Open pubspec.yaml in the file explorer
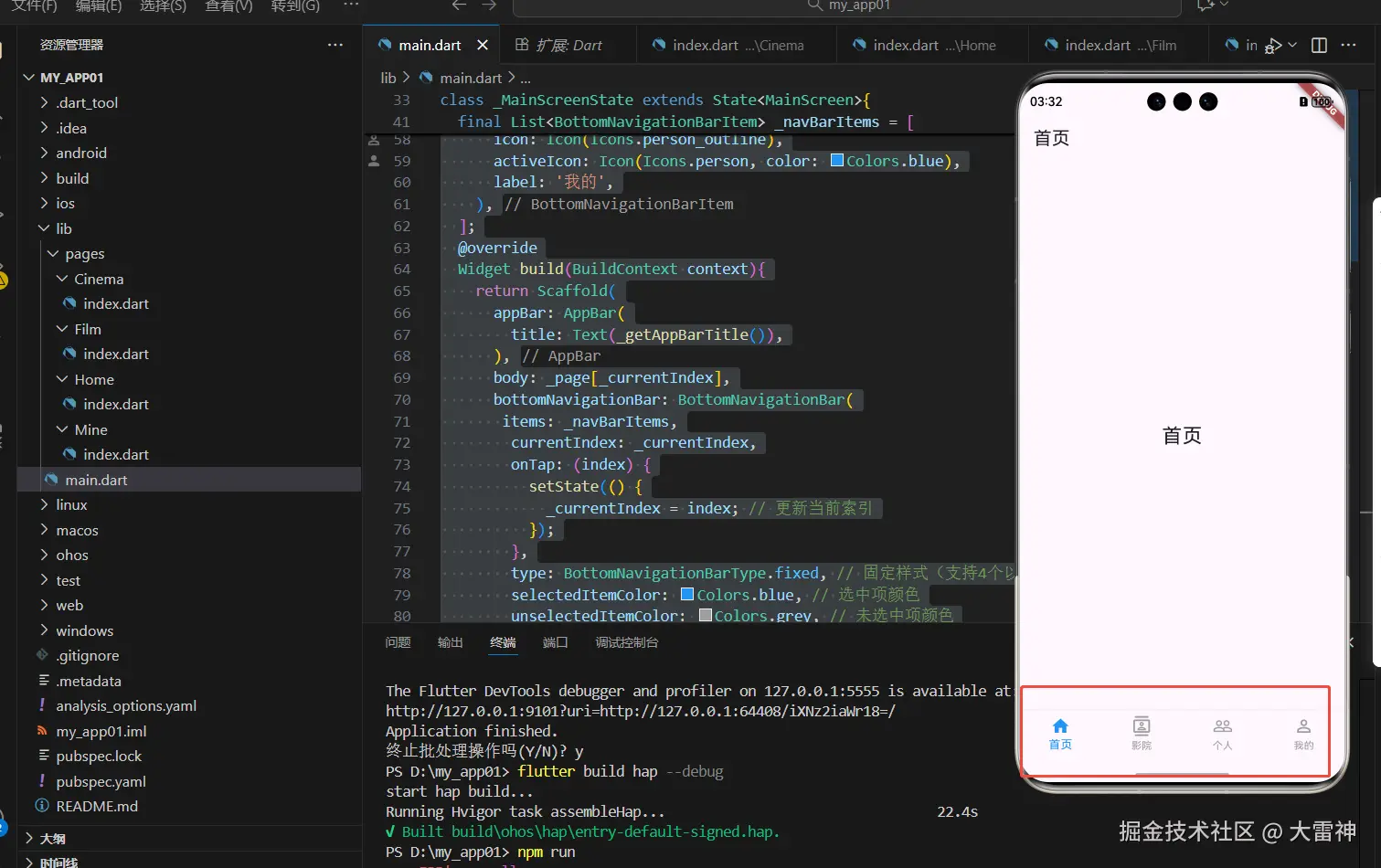 coord(101,781)
